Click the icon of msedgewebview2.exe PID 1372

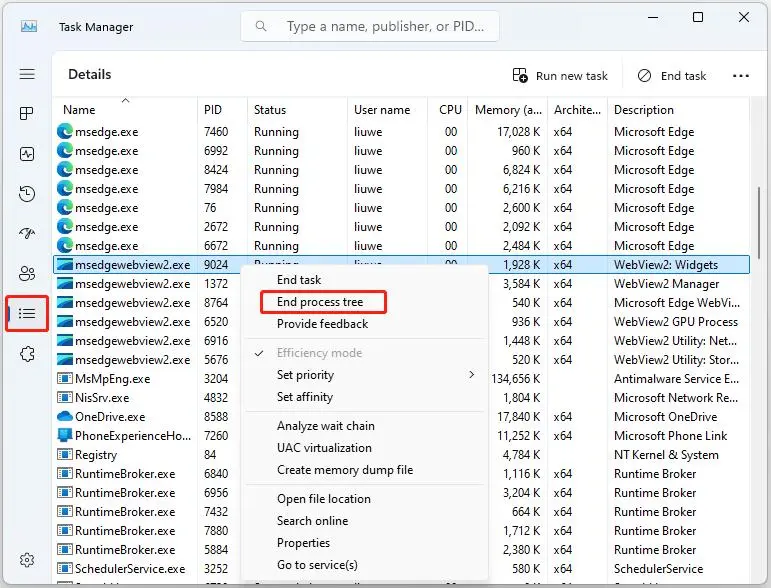pyautogui.click(x=64, y=284)
